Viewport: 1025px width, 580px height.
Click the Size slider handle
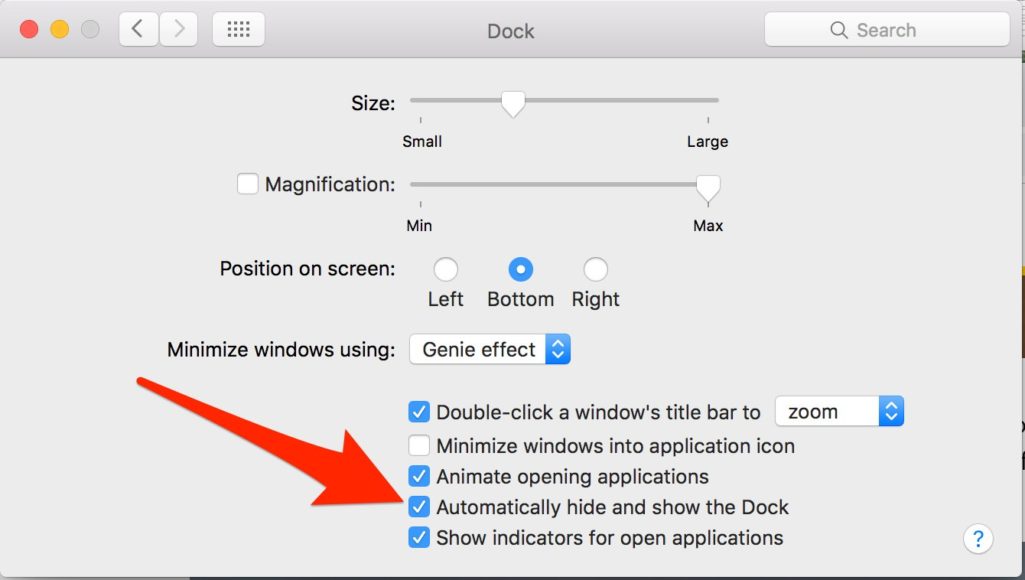point(513,104)
